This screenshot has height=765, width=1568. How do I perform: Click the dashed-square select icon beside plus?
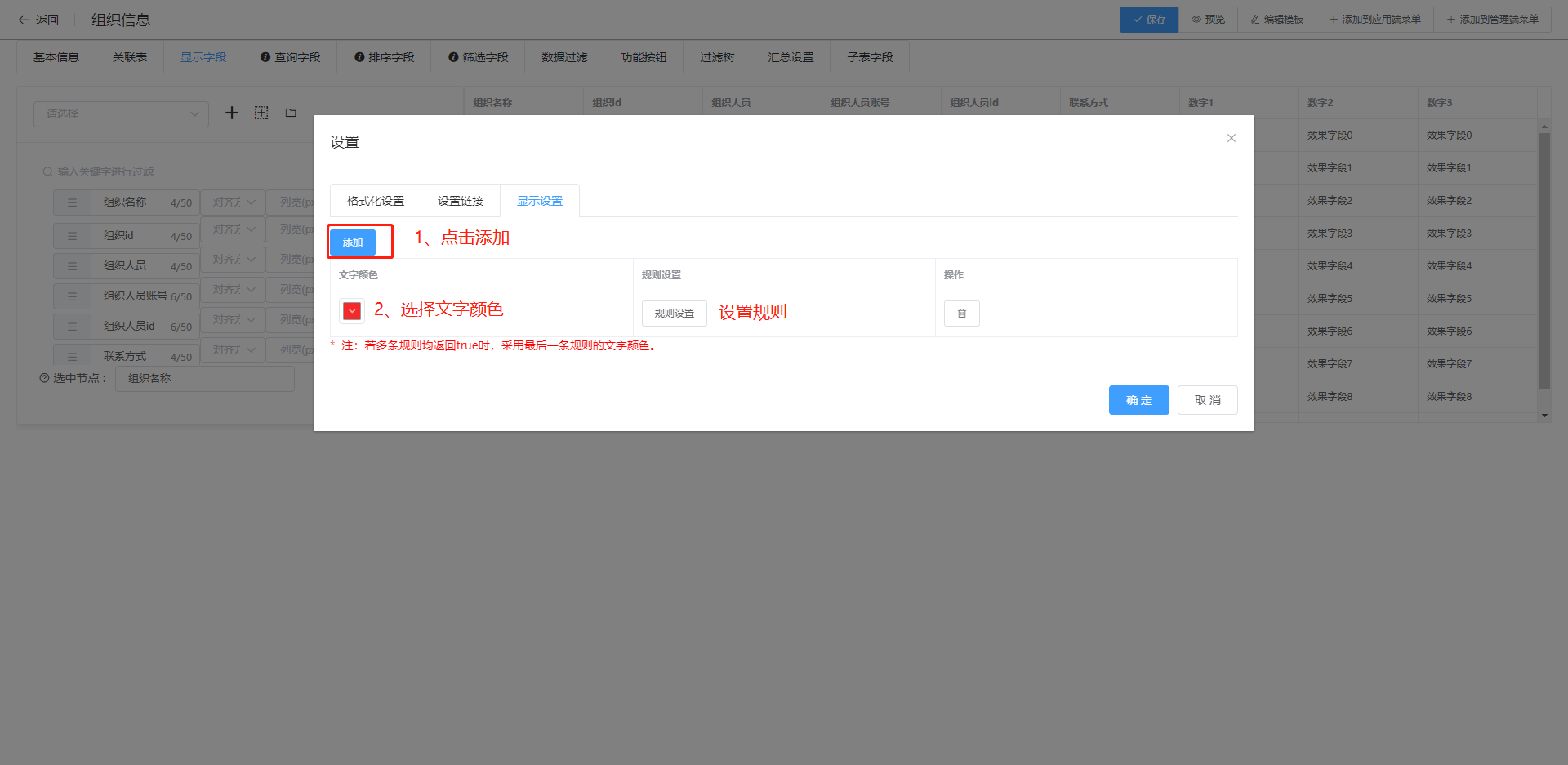(261, 113)
